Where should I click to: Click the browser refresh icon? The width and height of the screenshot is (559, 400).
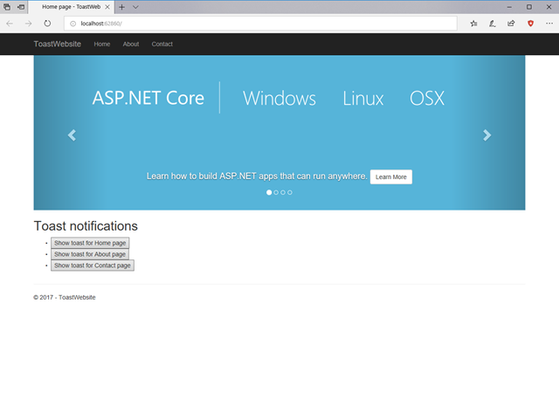pos(47,24)
